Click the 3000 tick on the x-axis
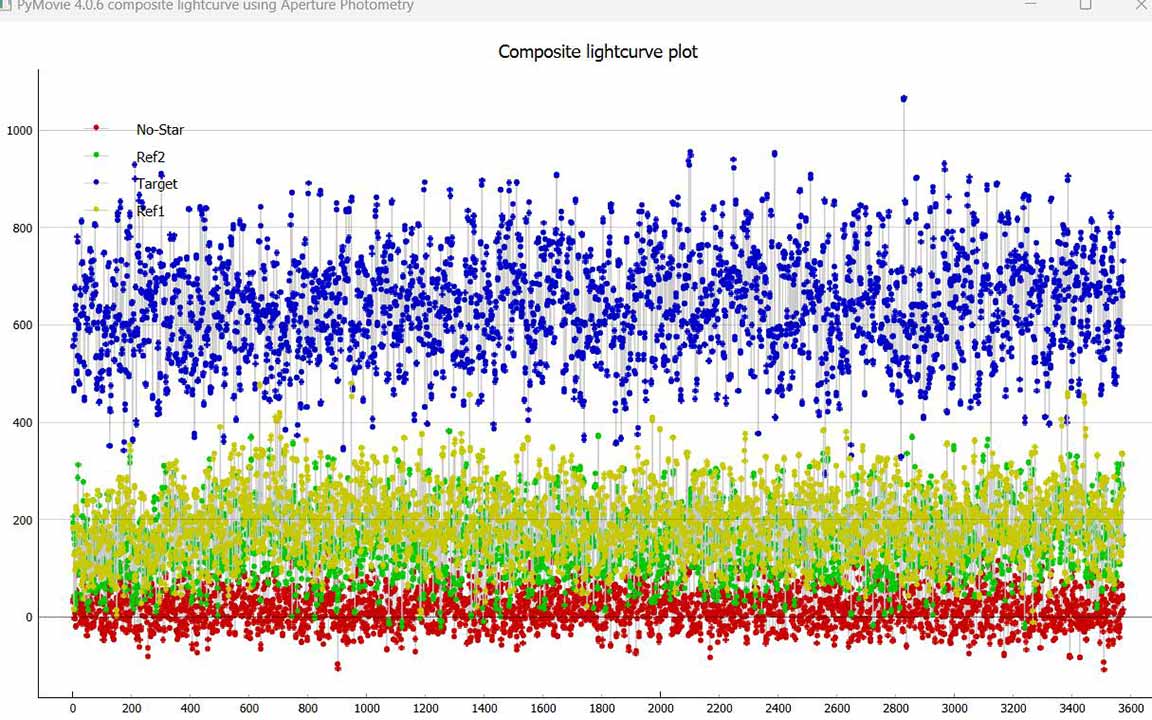Screen dimensions: 1152x720 pos(954,708)
